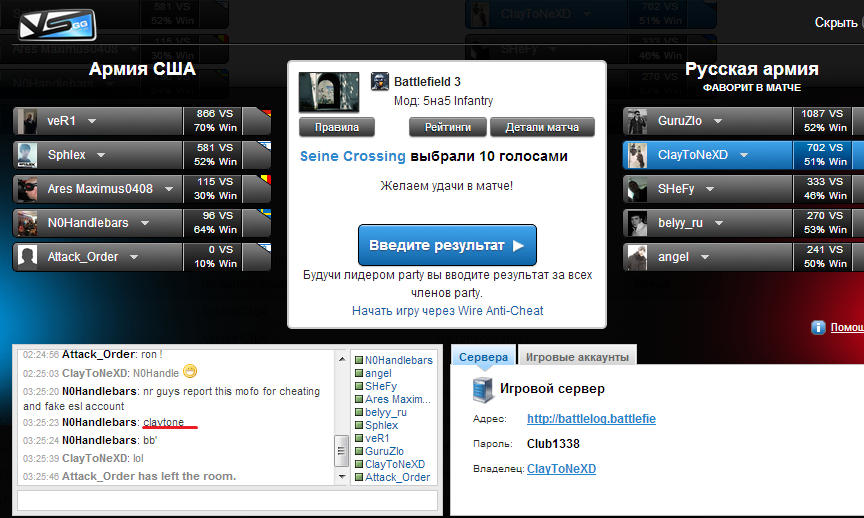Viewport: 864px width, 518px height.
Task: Click the Battlefield 3 game icon
Action: point(380,82)
